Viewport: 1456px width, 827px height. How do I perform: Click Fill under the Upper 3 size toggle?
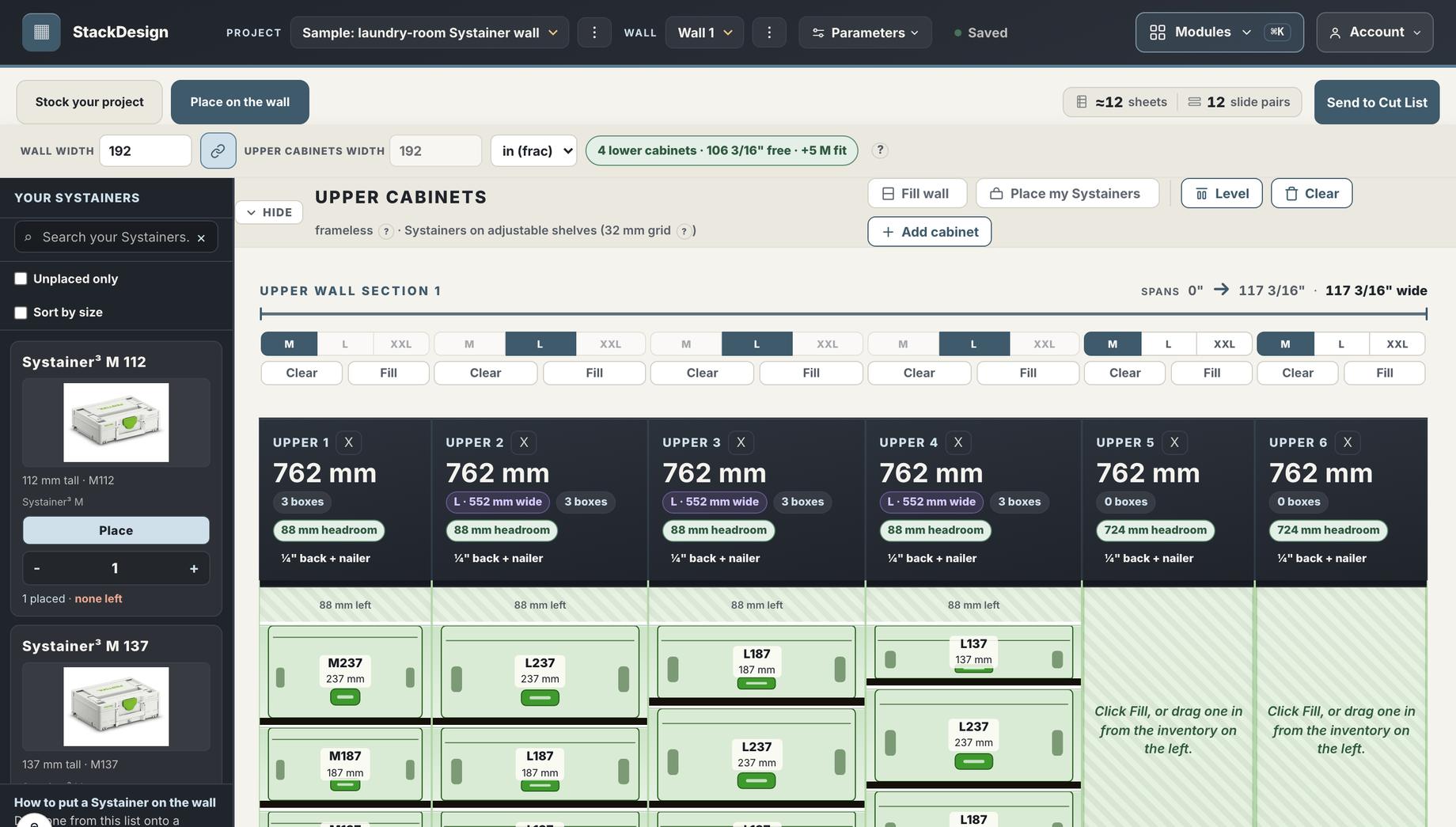pos(811,373)
